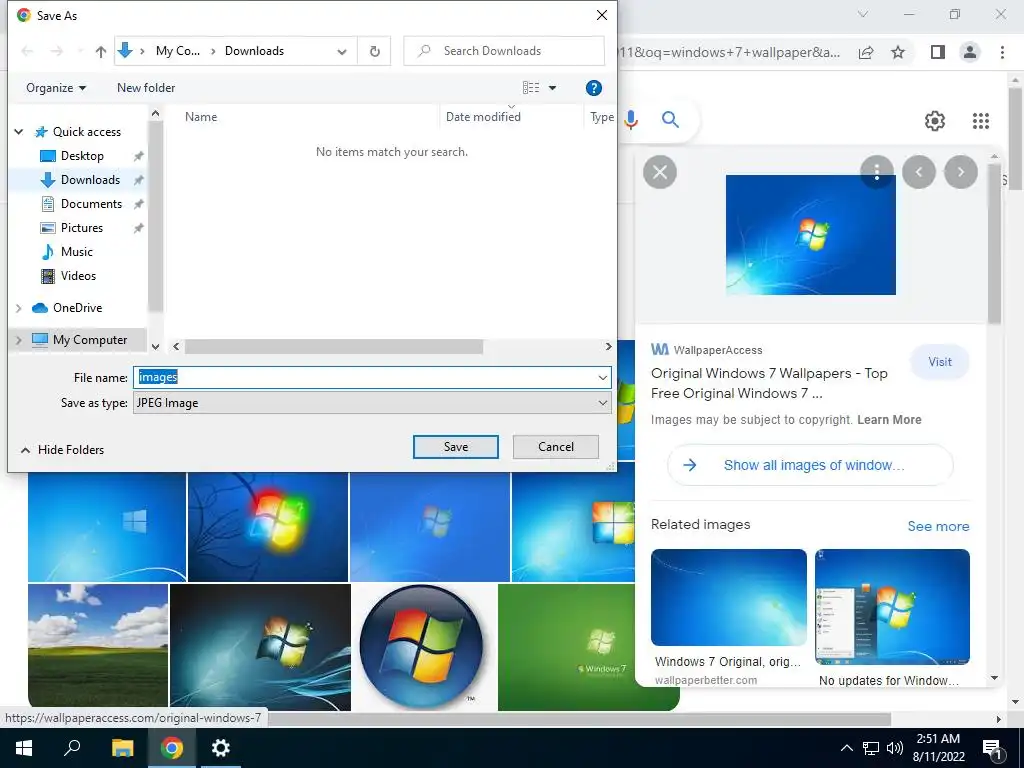Open green Windows 7 wallpaper thumbnail
The width and height of the screenshot is (1024, 768).
[x=566, y=647]
